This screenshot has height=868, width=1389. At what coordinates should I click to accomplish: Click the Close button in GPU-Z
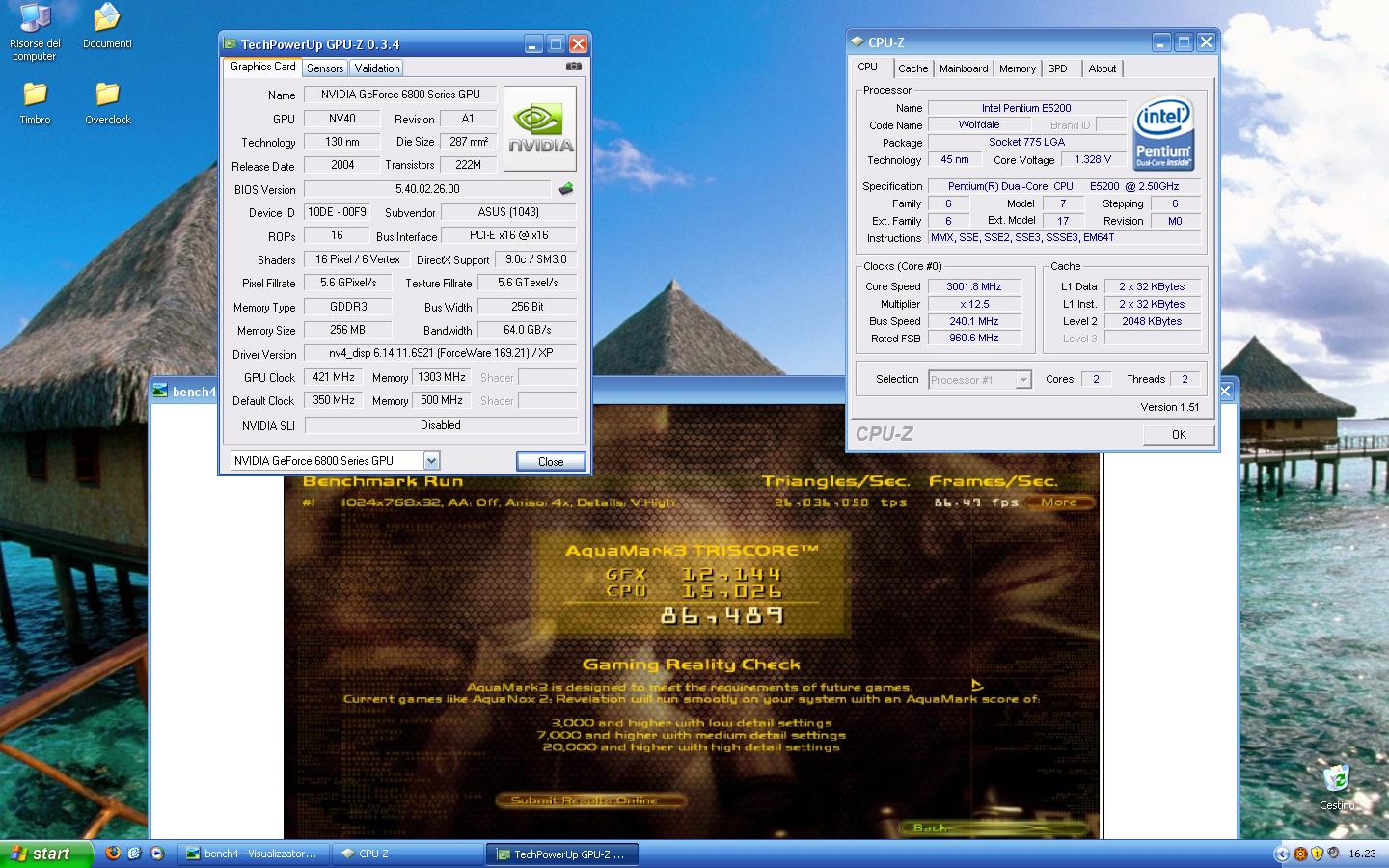(x=551, y=461)
